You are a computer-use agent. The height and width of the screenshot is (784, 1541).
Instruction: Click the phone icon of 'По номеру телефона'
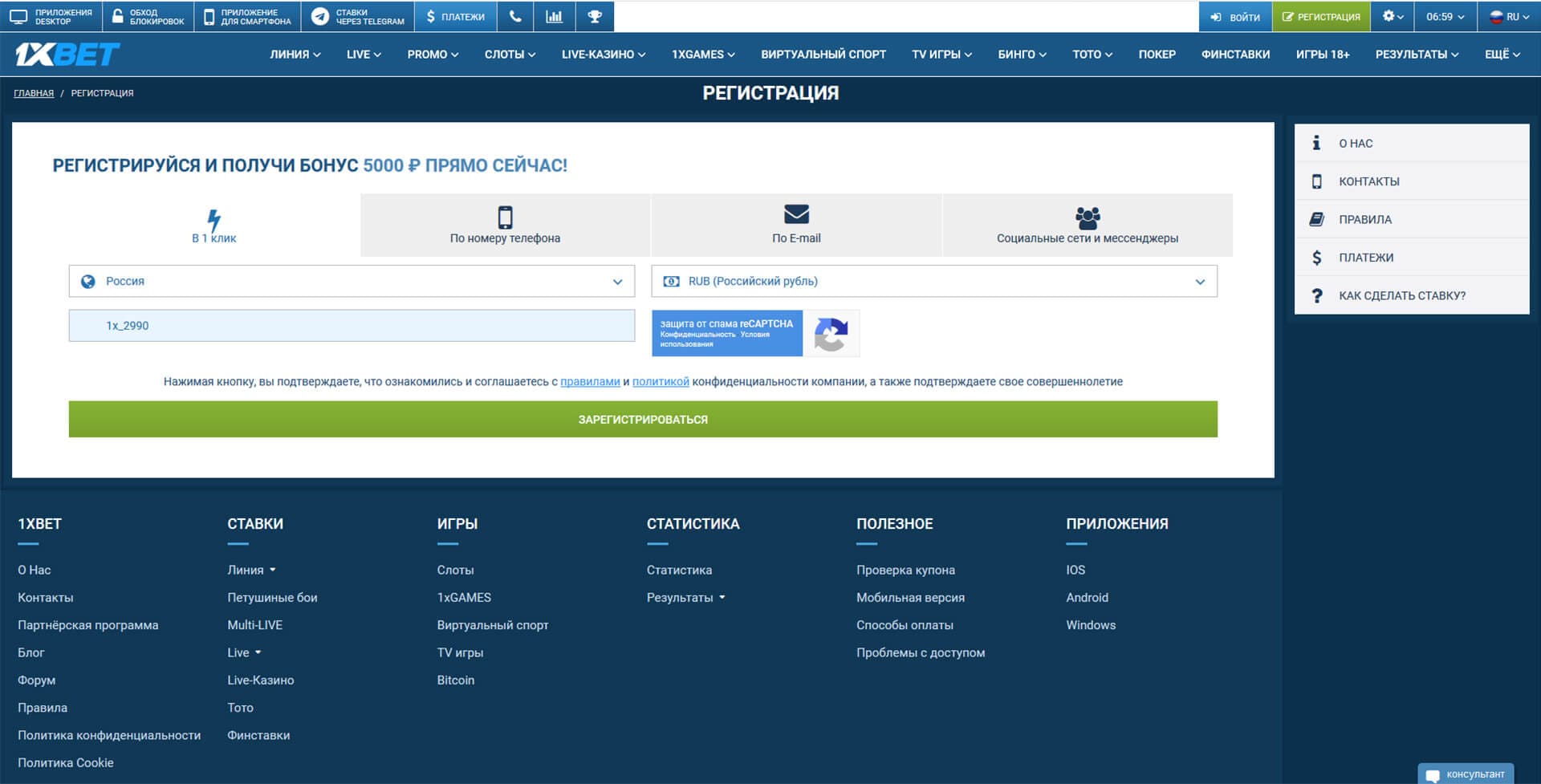point(505,217)
